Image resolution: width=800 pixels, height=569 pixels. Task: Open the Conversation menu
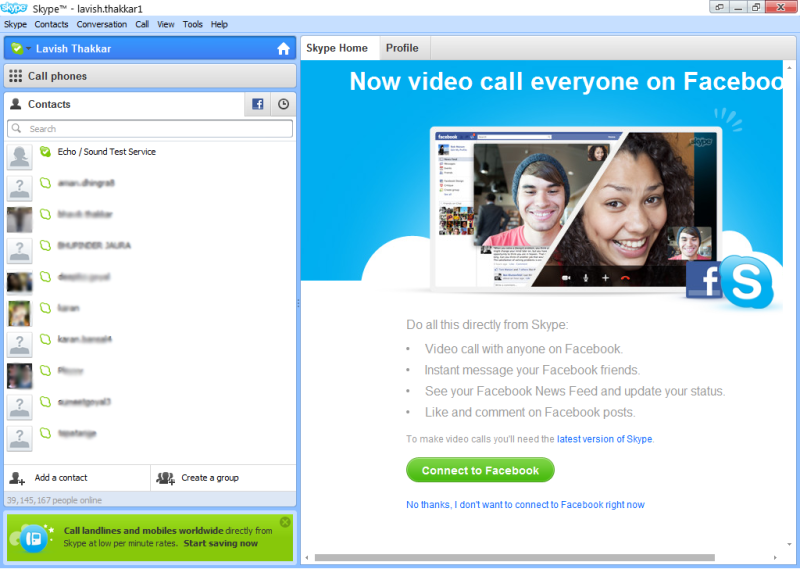(102, 24)
